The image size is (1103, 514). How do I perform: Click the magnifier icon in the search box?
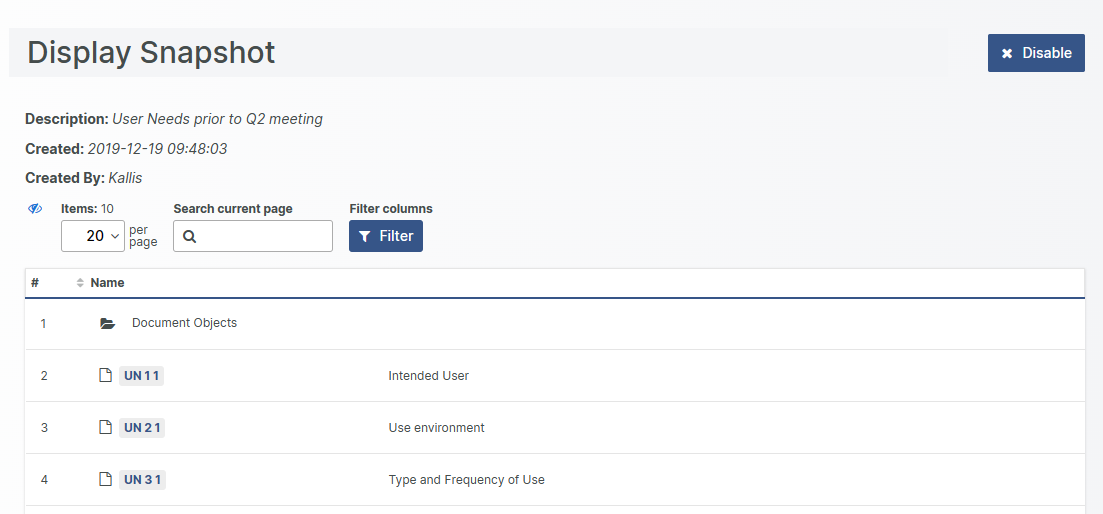(189, 237)
